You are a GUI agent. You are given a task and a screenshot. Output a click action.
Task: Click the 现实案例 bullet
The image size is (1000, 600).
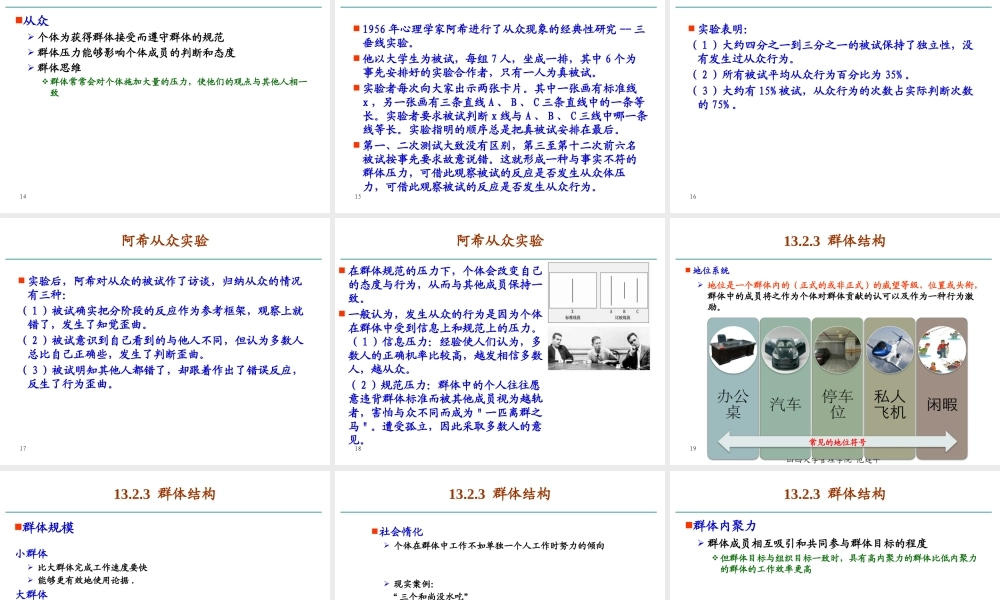coord(413,583)
